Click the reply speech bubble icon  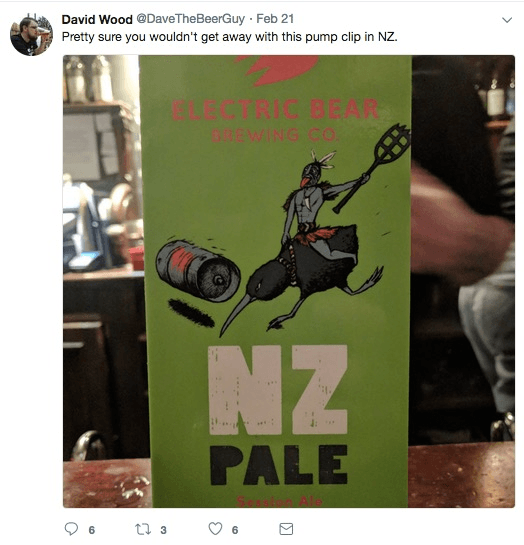point(71,529)
